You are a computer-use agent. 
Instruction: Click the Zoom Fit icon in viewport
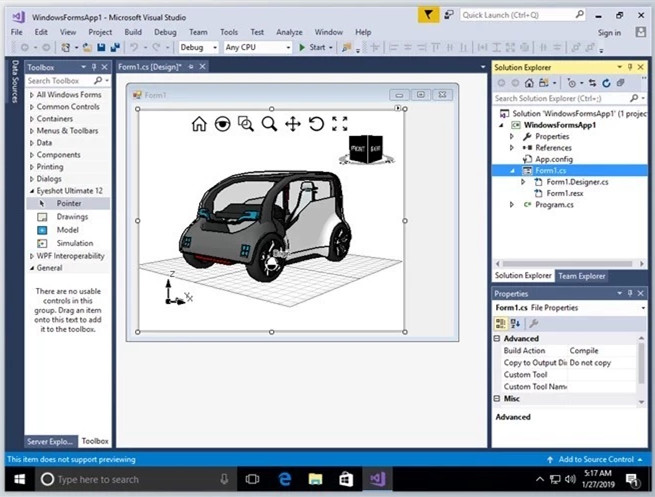click(340, 124)
